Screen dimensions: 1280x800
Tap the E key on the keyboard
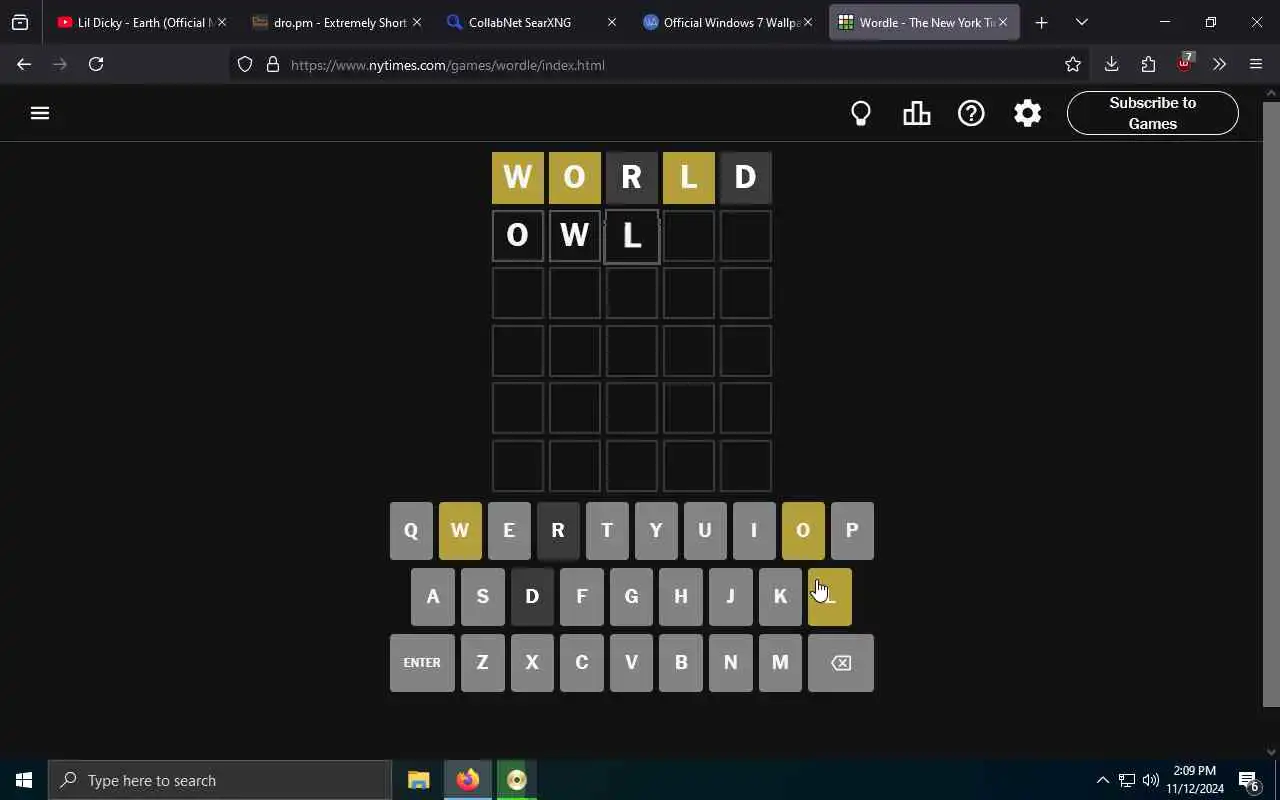click(509, 531)
